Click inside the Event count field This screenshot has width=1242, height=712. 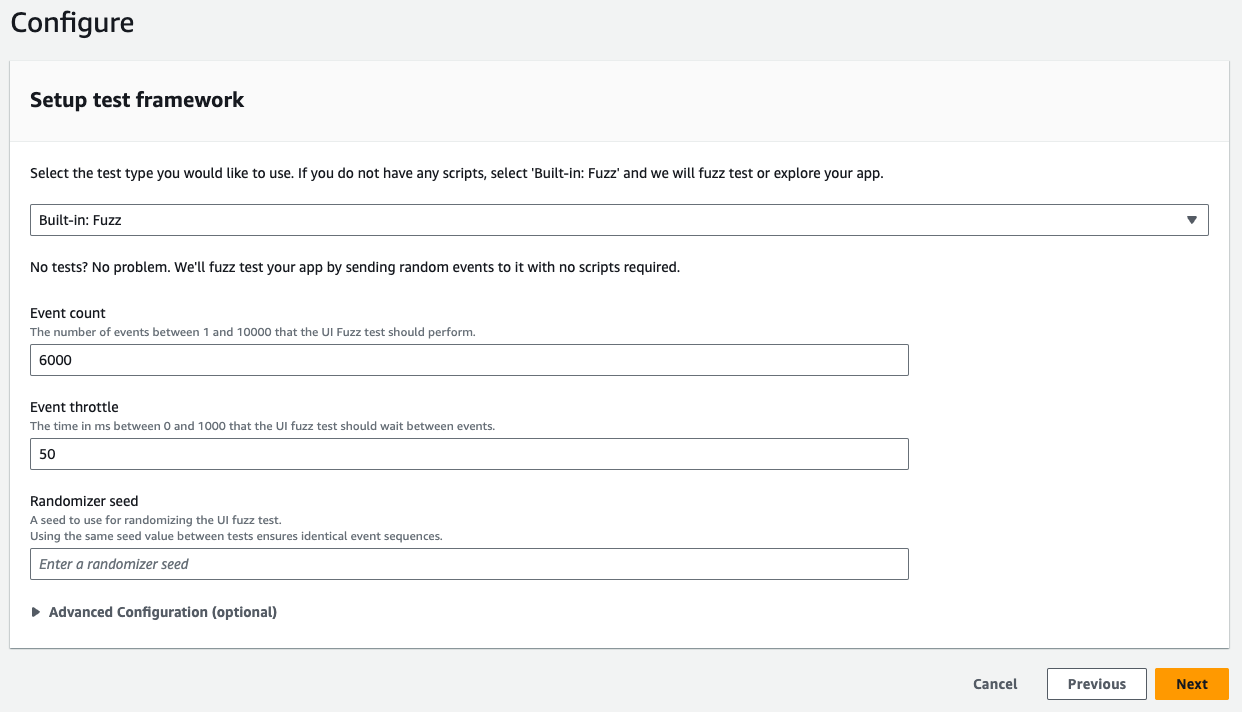tap(468, 359)
